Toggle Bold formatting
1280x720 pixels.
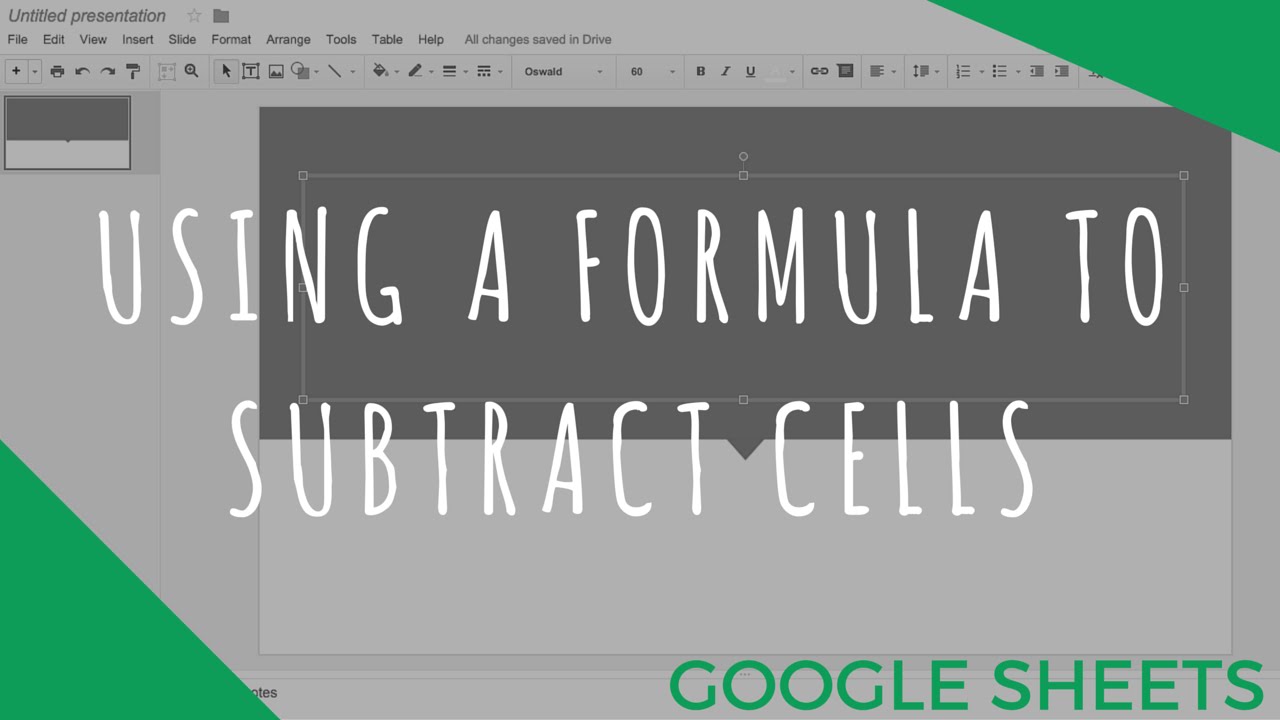pos(700,71)
